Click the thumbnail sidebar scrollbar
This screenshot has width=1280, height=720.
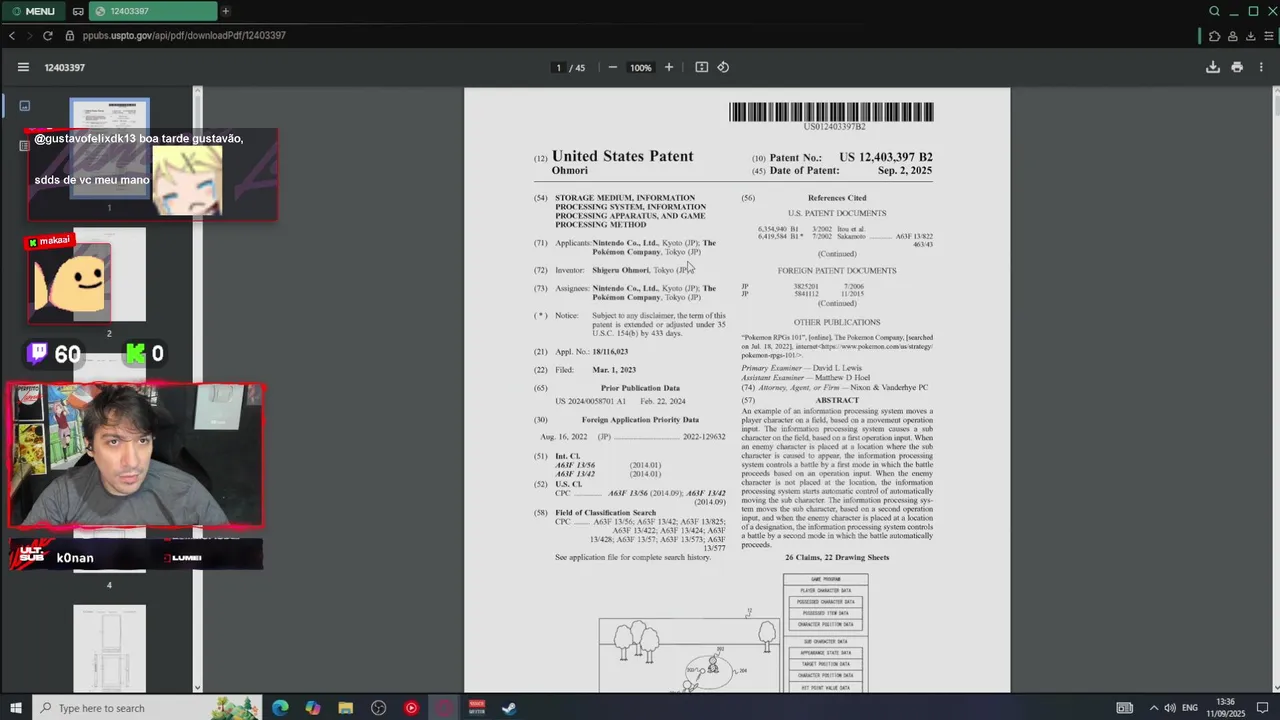(197, 390)
